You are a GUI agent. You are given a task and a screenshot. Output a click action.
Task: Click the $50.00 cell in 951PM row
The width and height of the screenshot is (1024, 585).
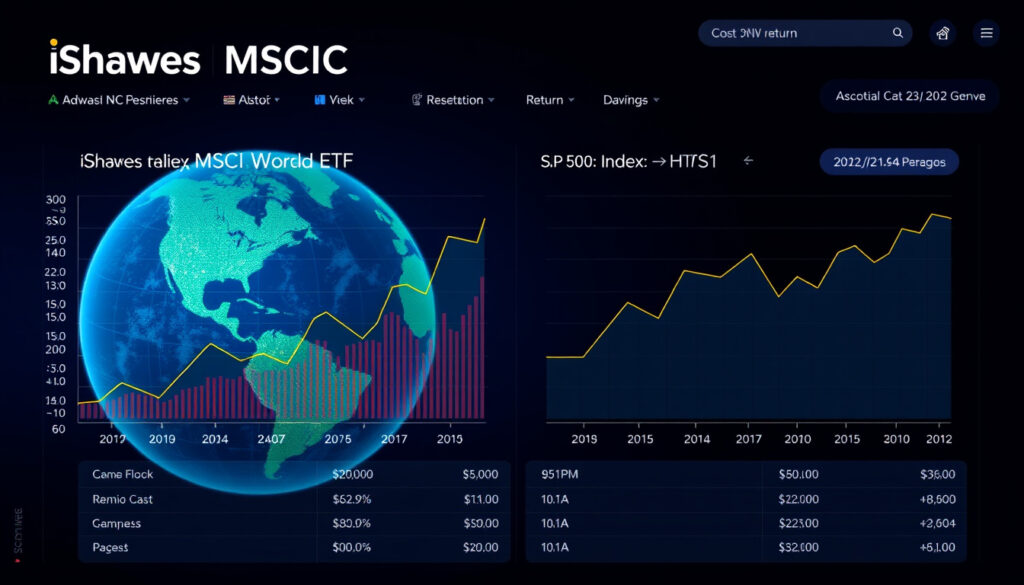coord(798,475)
